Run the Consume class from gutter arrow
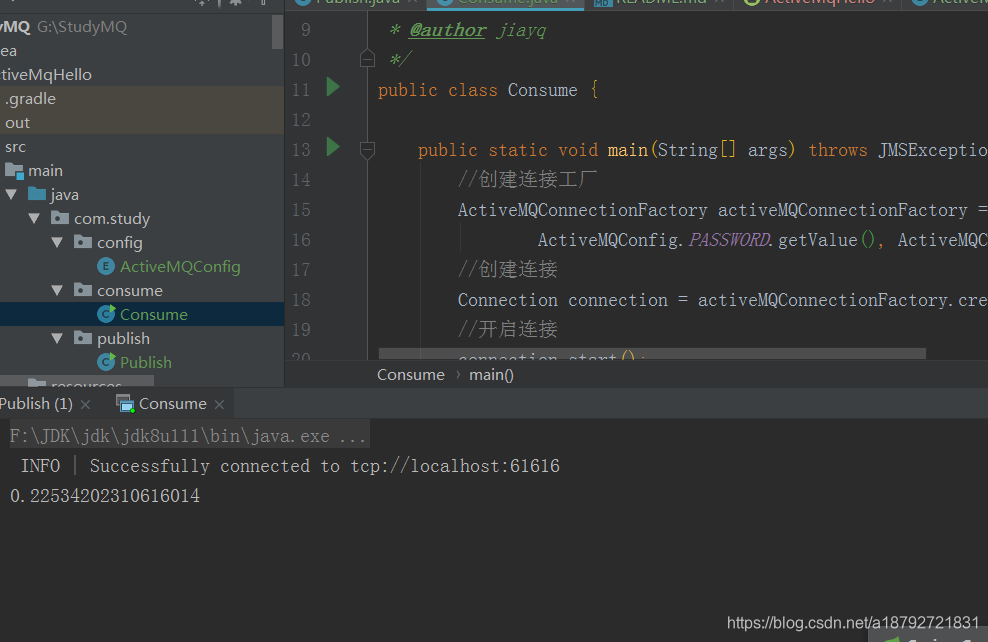This screenshot has width=988, height=642. [333, 87]
